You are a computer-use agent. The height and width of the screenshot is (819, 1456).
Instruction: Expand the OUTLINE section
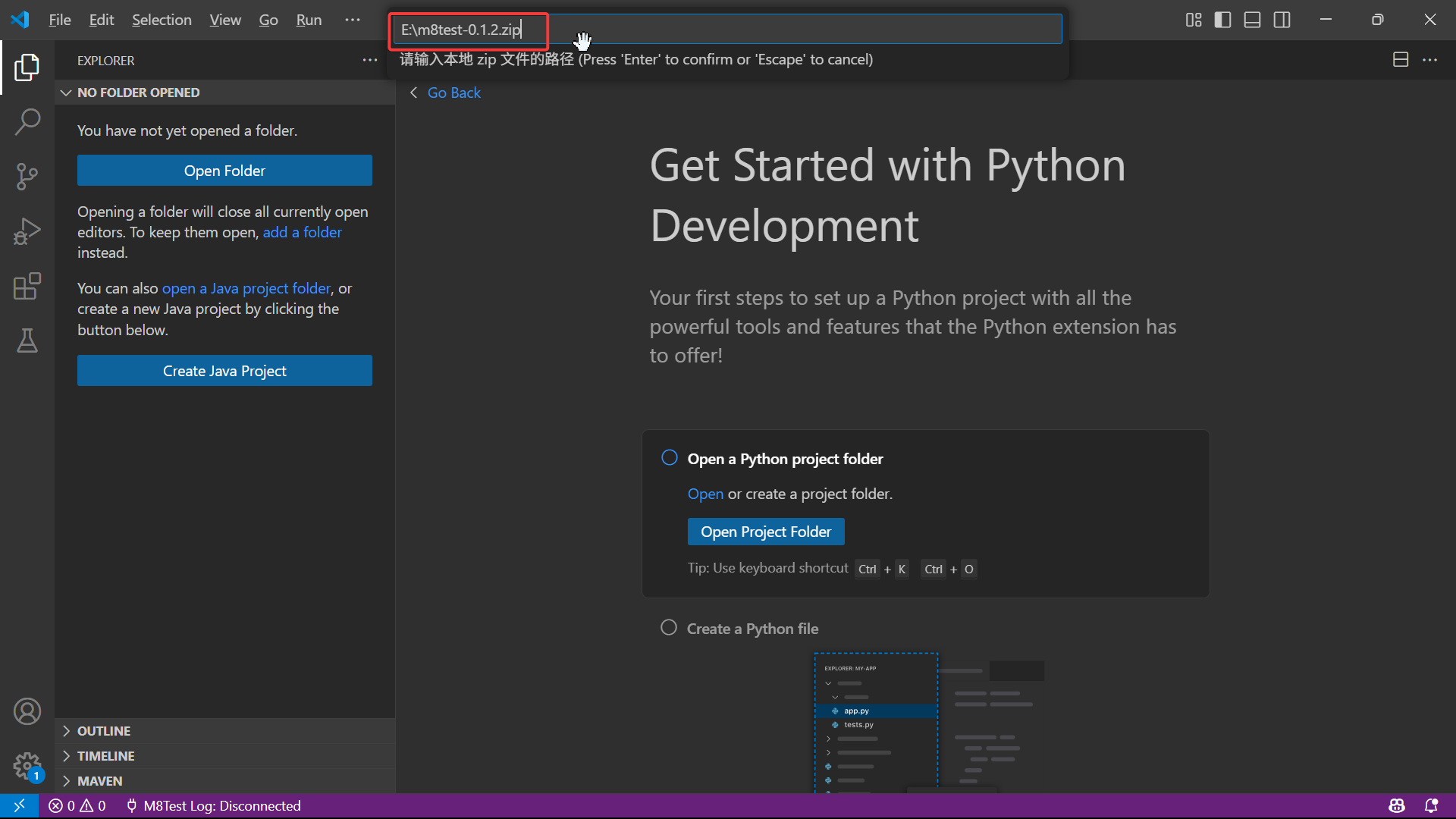point(104,731)
